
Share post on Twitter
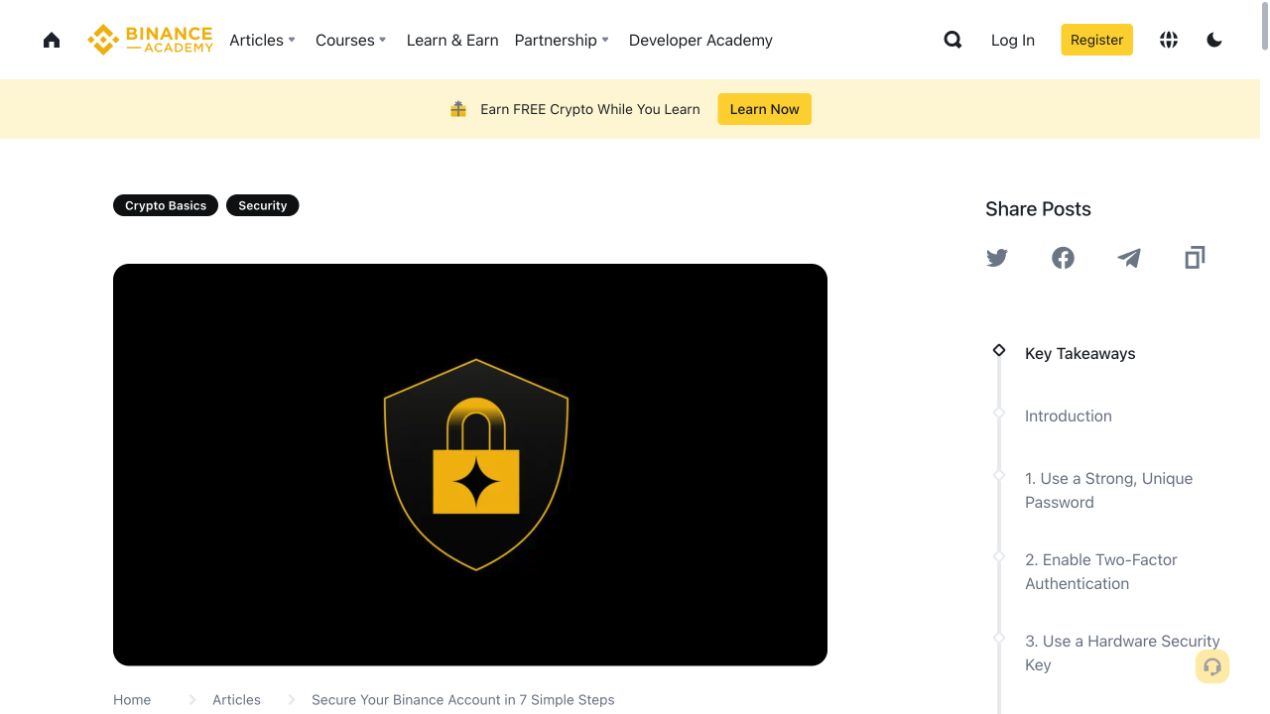tap(997, 258)
